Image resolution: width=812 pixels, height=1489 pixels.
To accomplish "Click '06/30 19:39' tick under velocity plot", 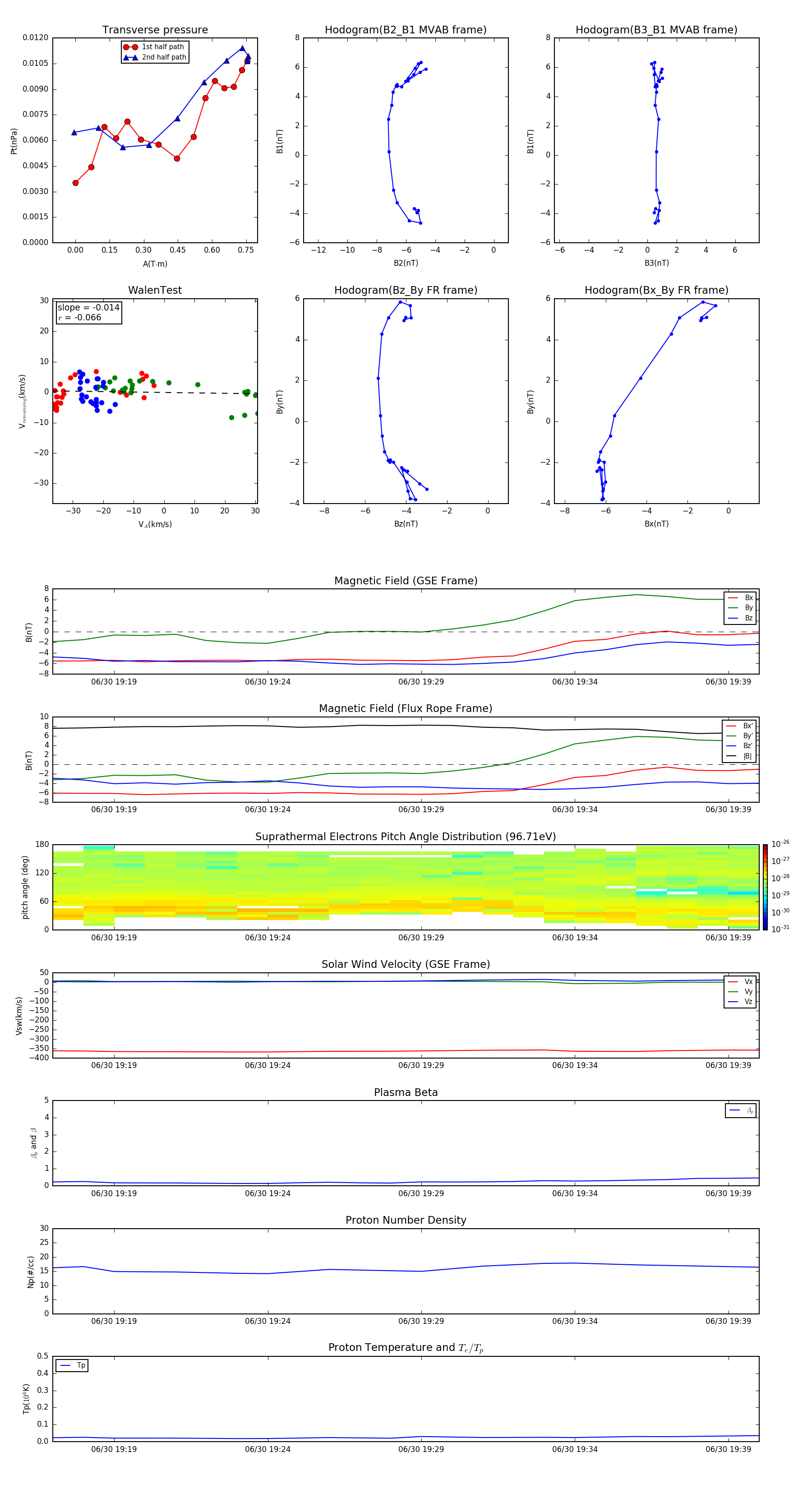I will (x=728, y=1066).
